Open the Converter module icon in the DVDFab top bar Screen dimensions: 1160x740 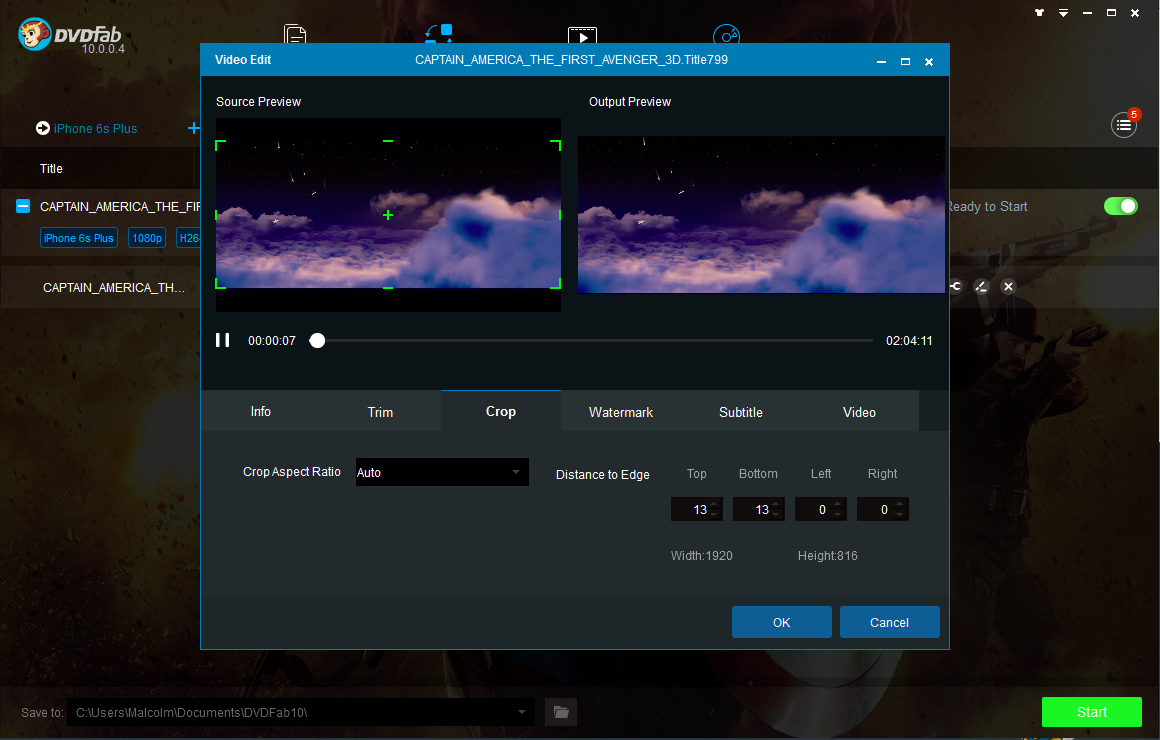pos(439,33)
